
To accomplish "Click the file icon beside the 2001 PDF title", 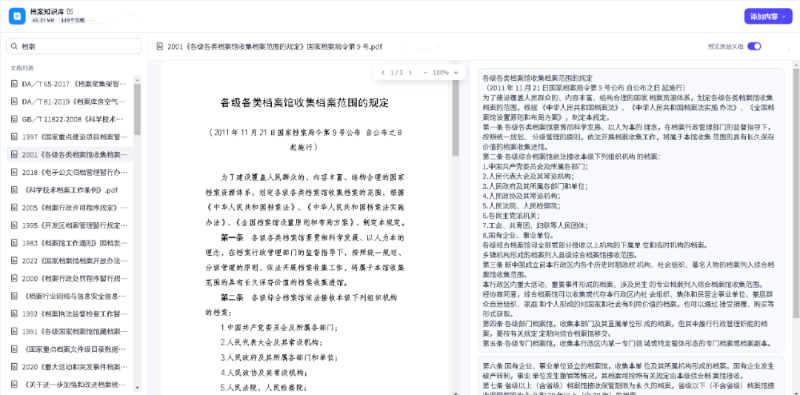I will pyautogui.click(x=160, y=46).
